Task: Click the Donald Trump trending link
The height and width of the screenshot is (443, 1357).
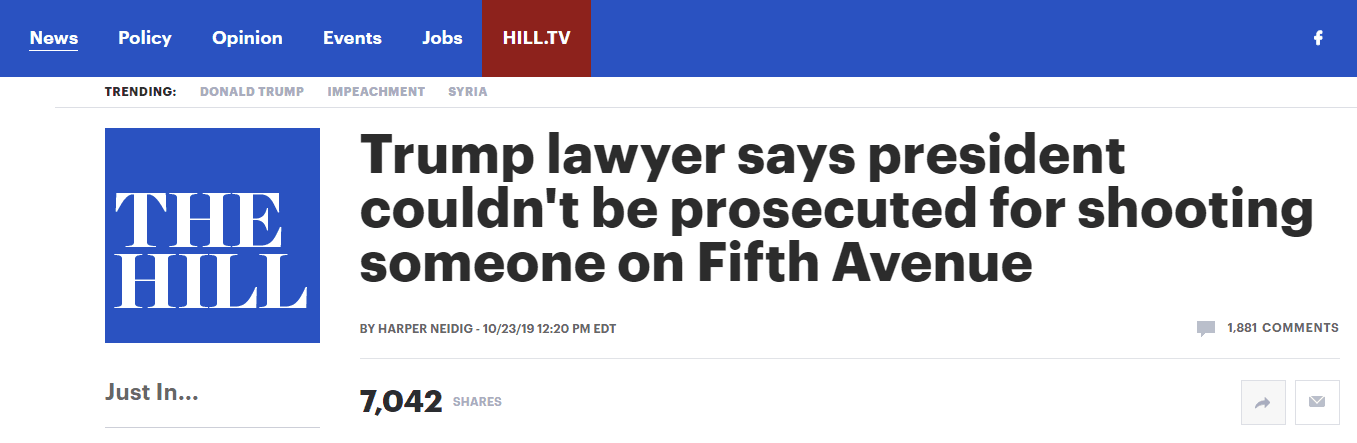Action: (253, 92)
